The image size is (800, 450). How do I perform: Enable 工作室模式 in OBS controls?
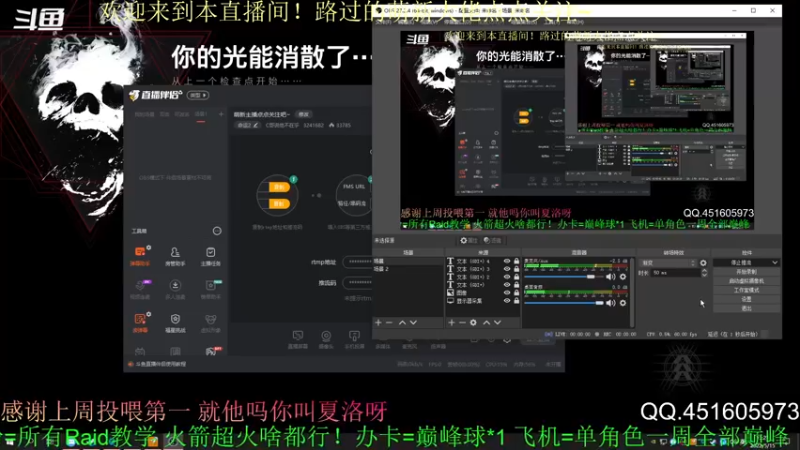[746, 290]
